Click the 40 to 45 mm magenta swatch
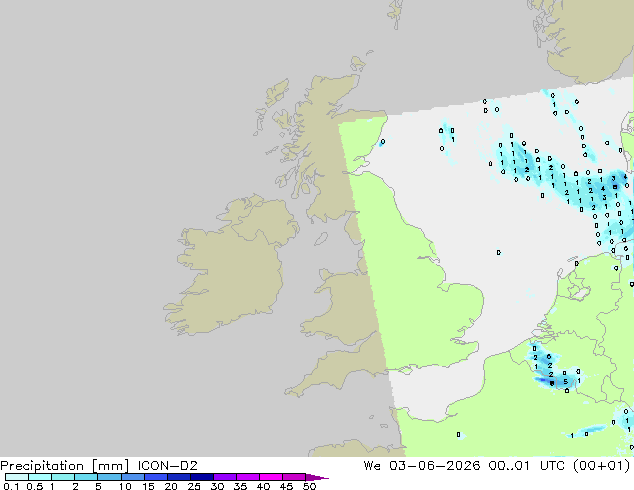The width and height of the screenshot is (634, 490). [271, 477]
